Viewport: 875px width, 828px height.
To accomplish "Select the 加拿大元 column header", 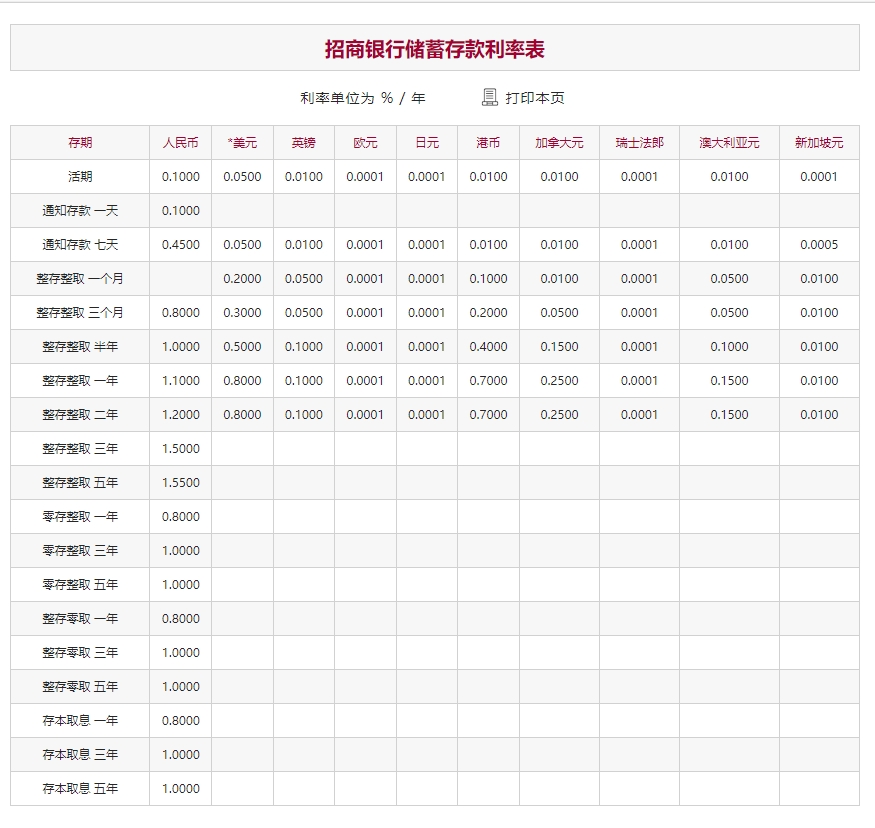I will click(x=559, y=143).
